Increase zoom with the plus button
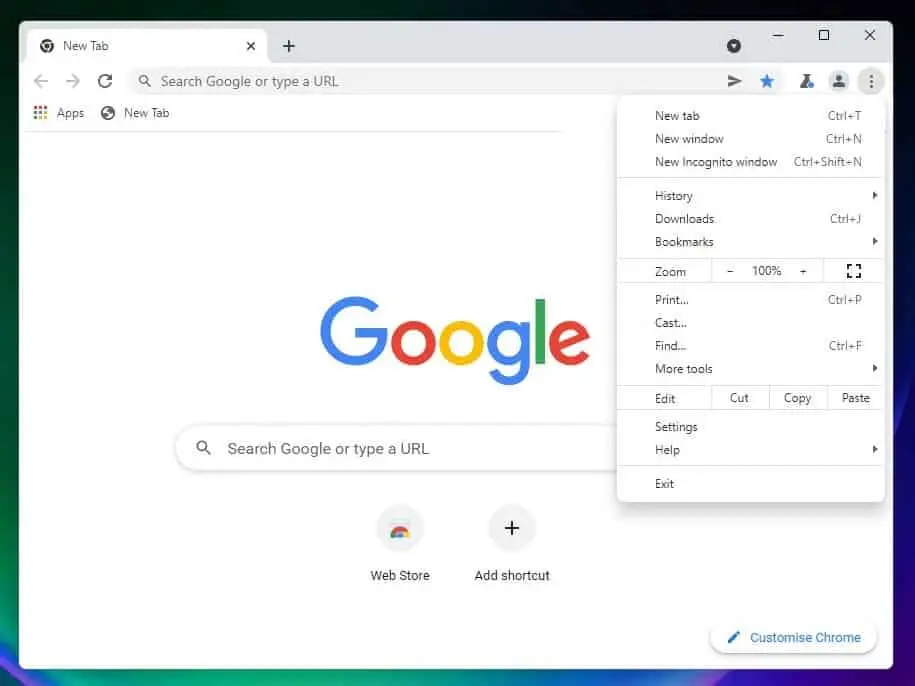 (803, 271)
